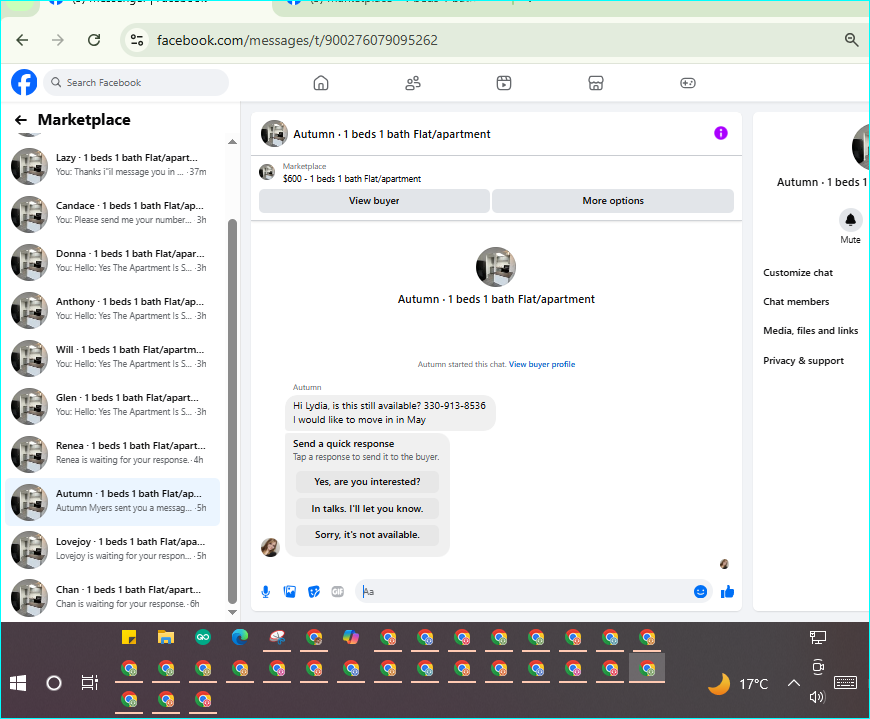Viewport: 870px width, 719px height.
Task: Show hidden tray icons chevron
Action: [x=794, y=683]
